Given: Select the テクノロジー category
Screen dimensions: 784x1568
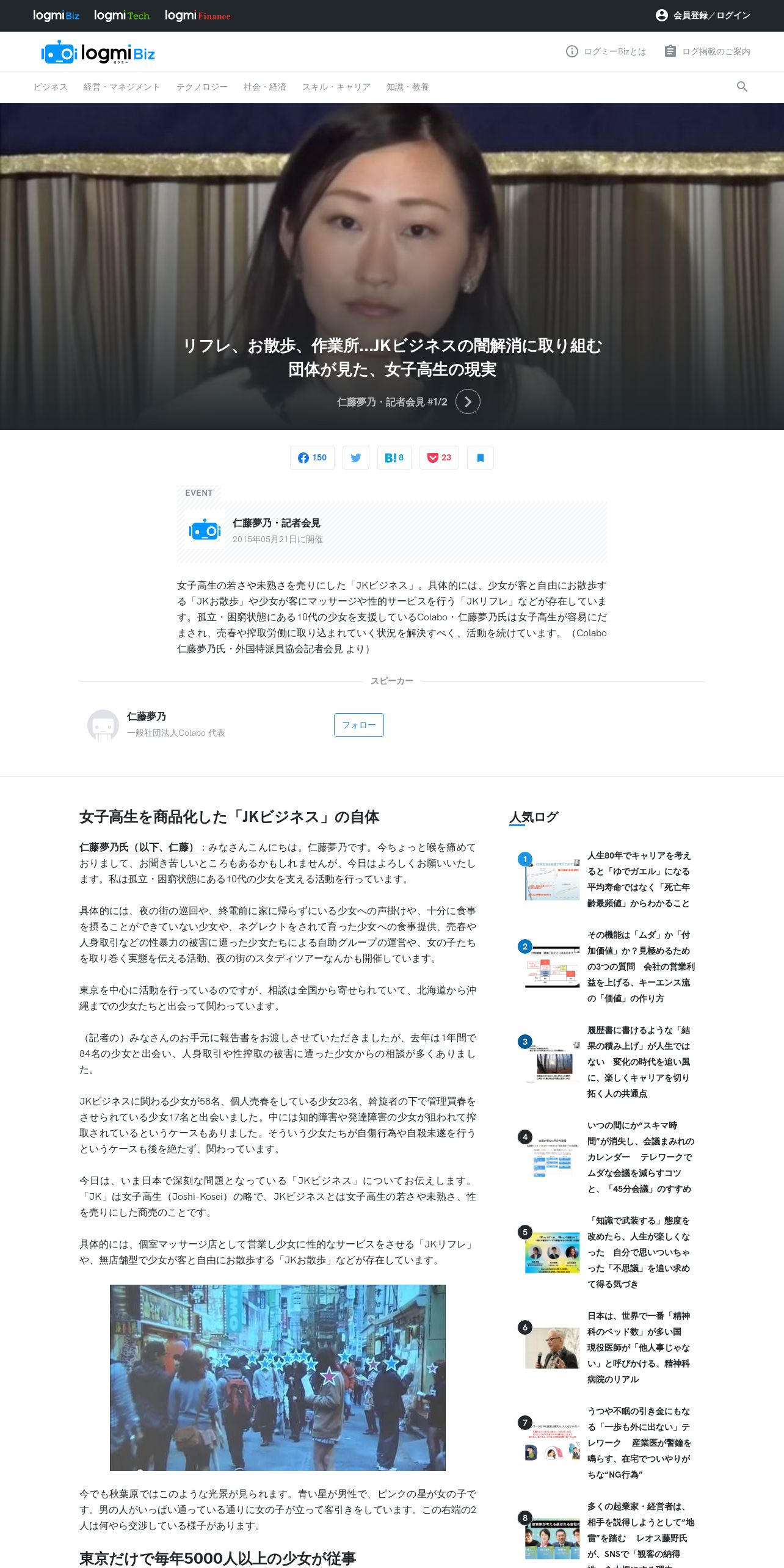Looking at the screenshot, I should pos(201,87).
